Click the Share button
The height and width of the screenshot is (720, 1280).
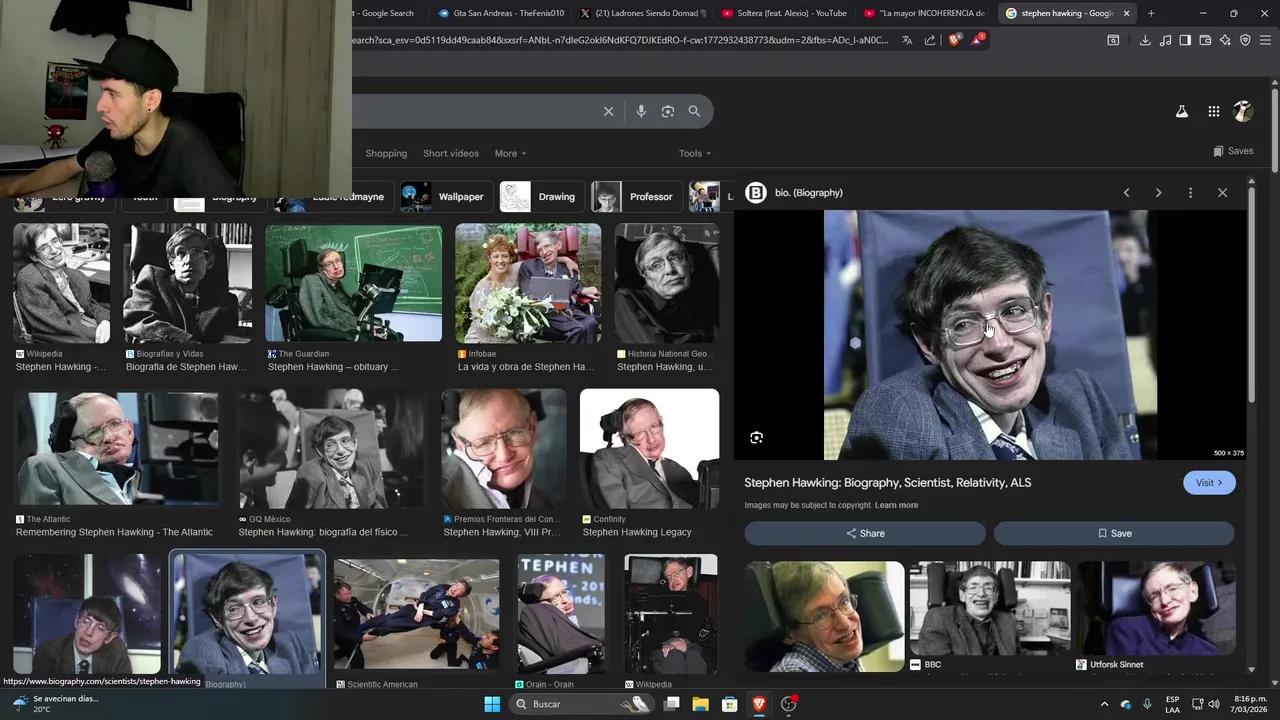[865, 533]
